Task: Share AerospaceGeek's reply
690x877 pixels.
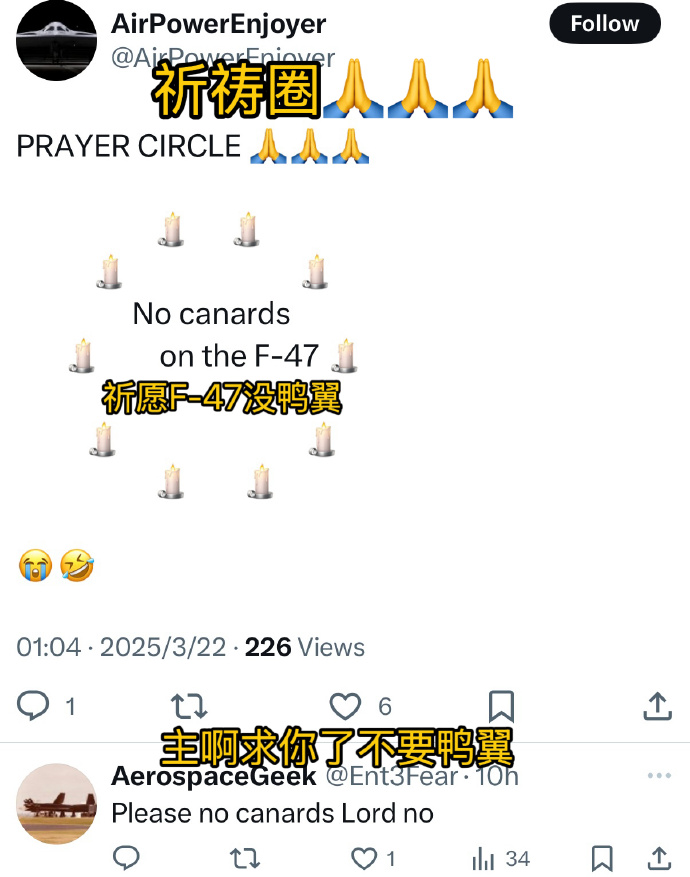Action: [659, 858]
